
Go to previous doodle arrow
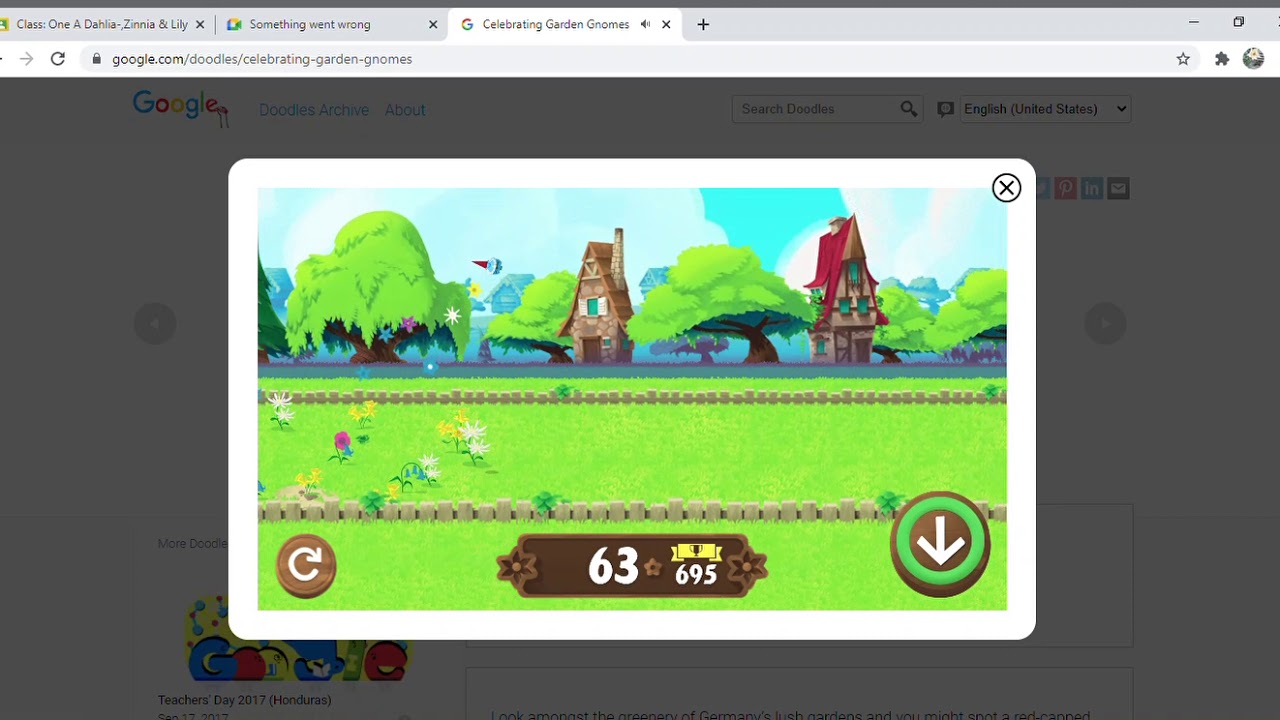(x=155, y=323)
